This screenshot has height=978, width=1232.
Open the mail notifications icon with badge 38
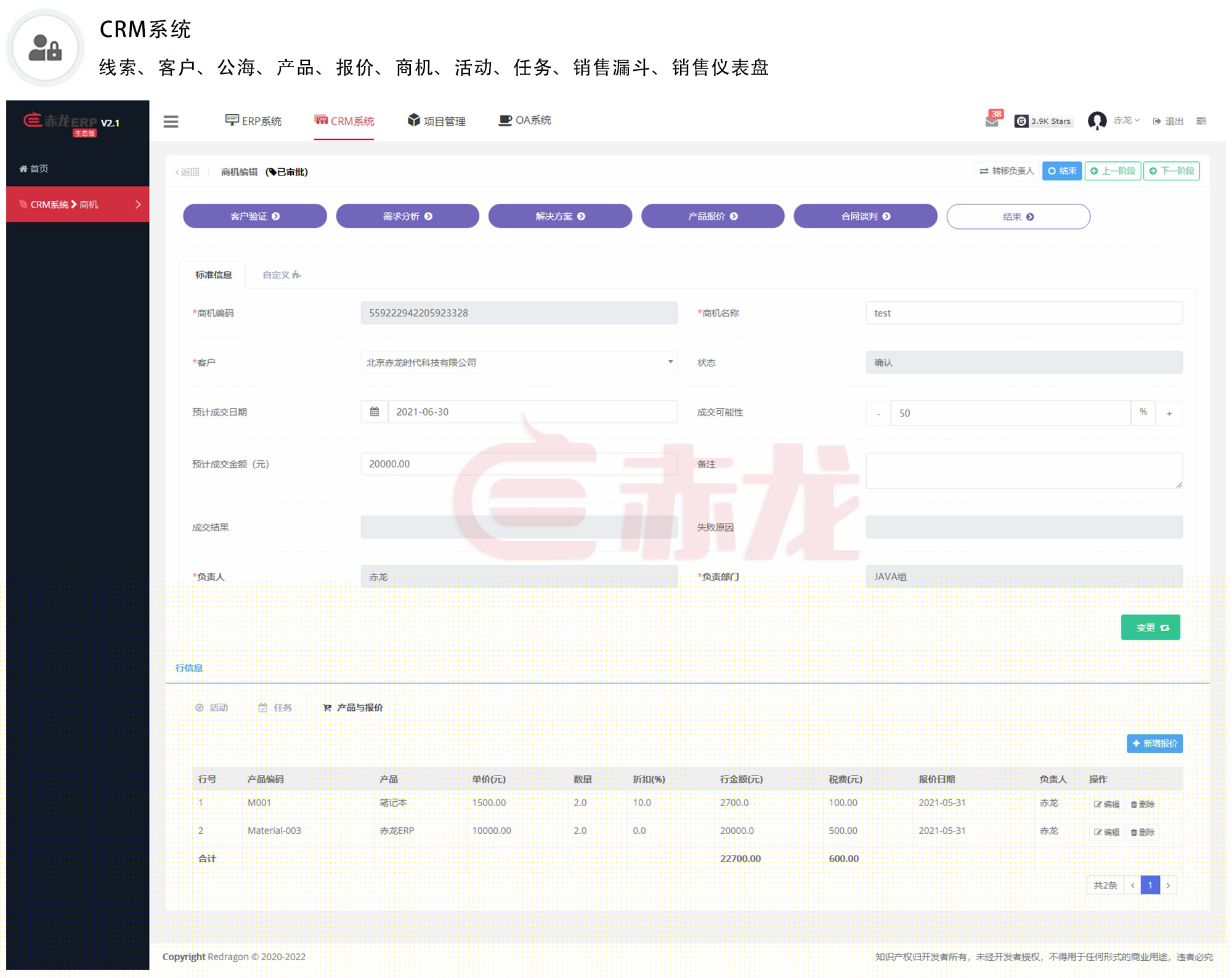pos(991,121)
